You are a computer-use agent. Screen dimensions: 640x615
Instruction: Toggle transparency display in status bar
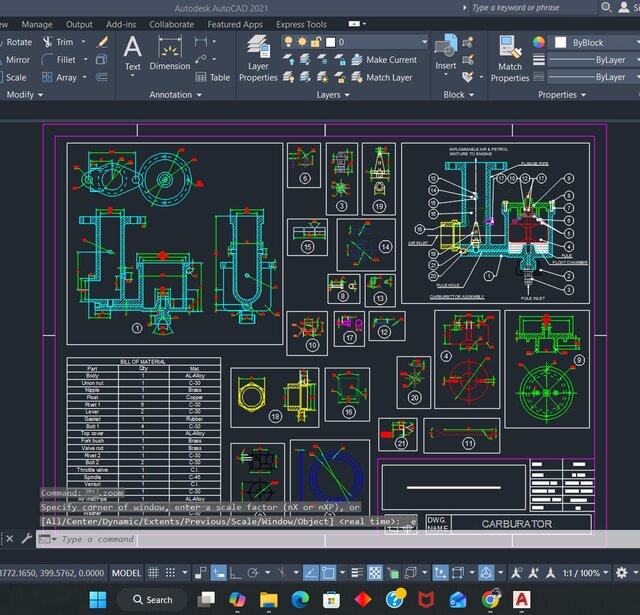click(x=375, y=573)
